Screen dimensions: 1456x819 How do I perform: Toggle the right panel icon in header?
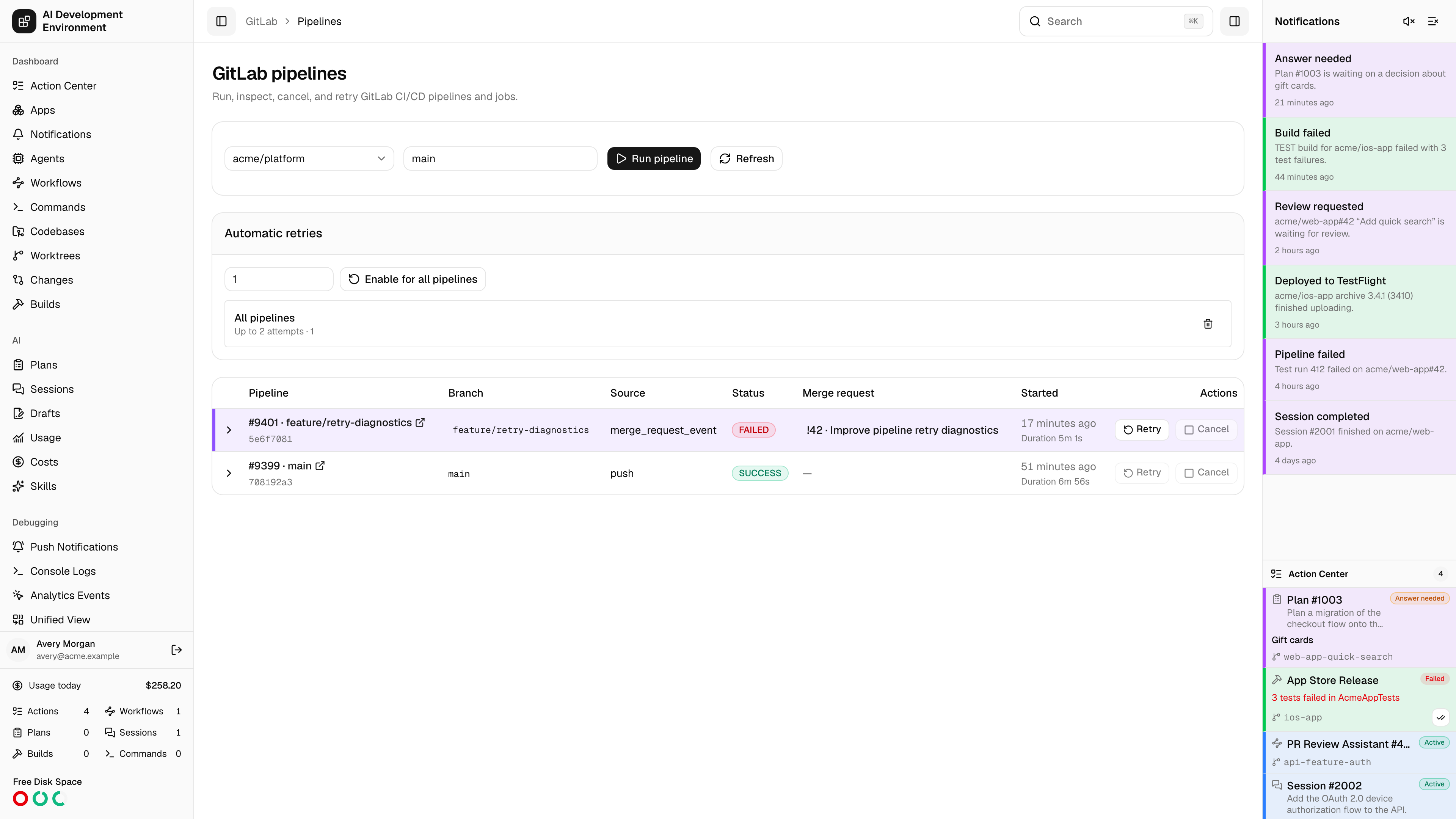click(1235, 22)
